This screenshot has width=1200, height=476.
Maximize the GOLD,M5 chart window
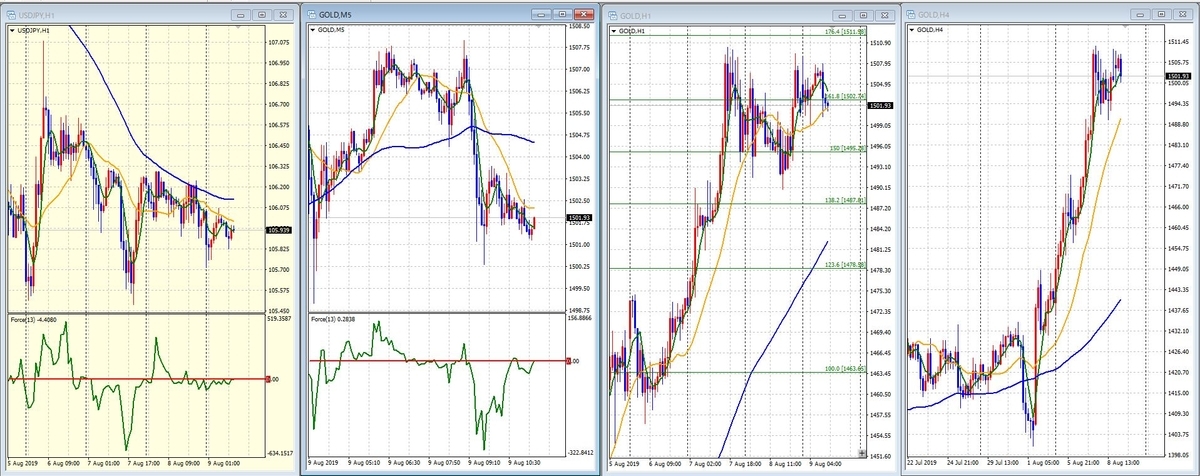563,15
